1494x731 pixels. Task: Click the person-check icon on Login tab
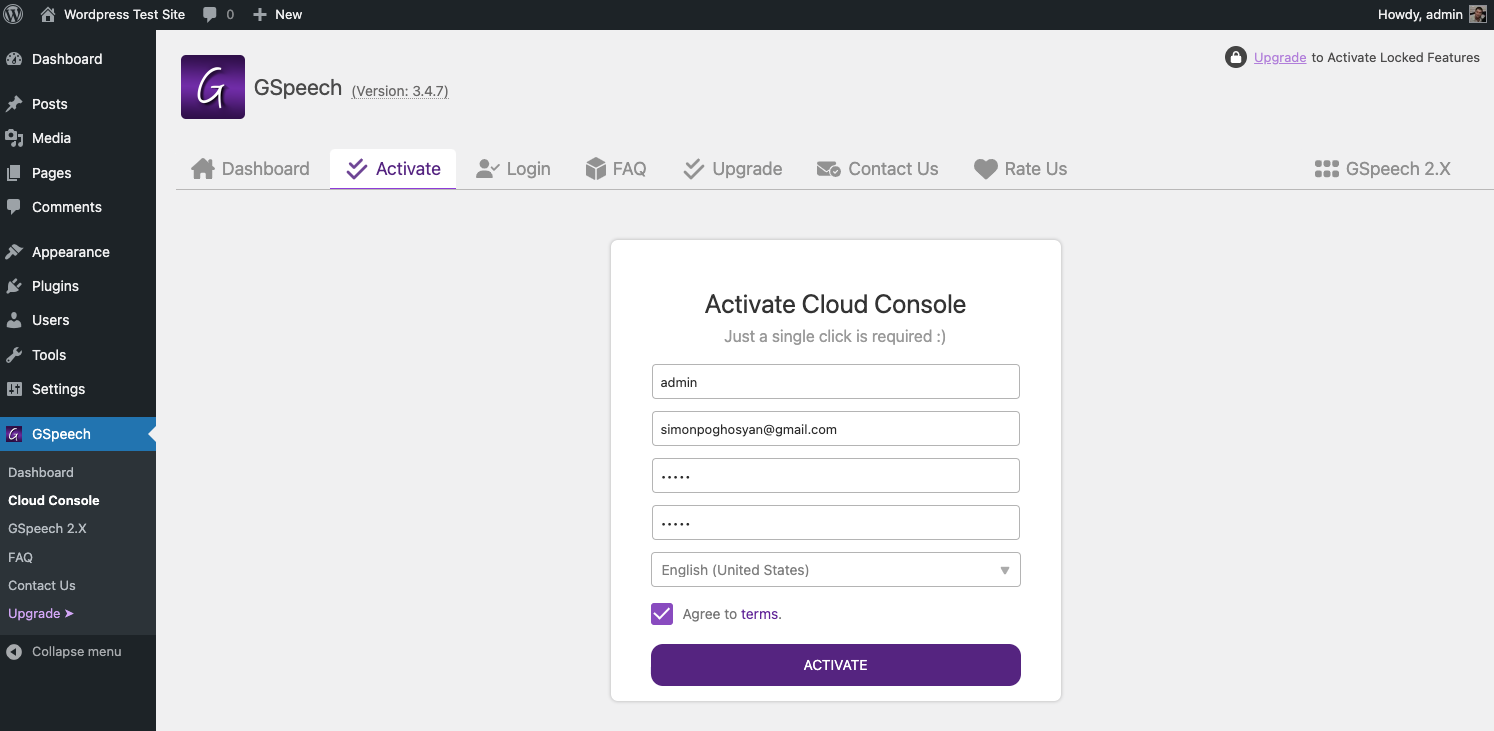point(488,169)
